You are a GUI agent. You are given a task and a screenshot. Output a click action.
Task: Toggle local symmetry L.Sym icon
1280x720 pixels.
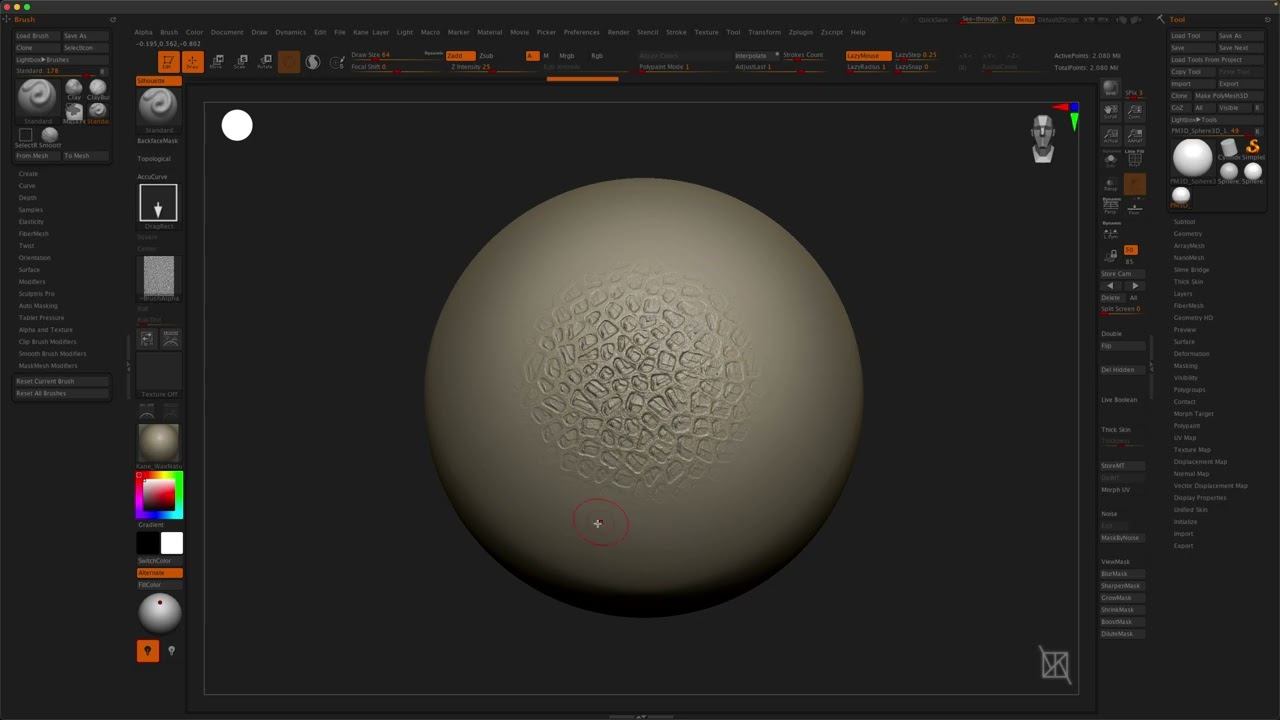tap(1111, 232)
